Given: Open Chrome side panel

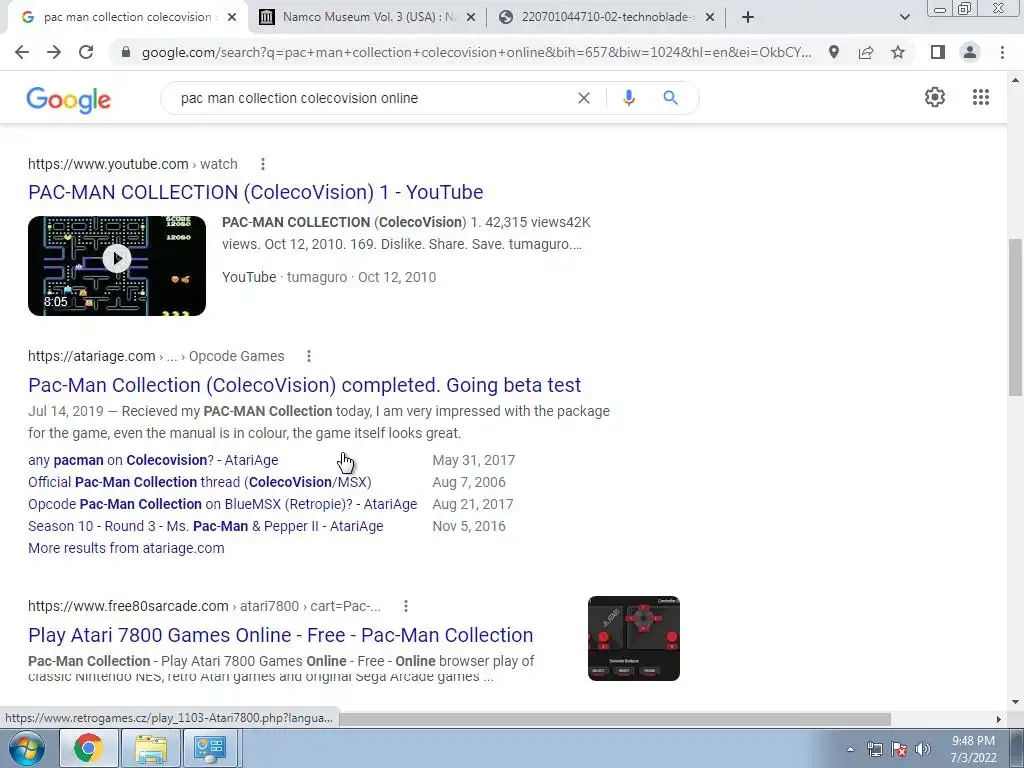Looking at the screenshot, I should click(x=938, y=52).
